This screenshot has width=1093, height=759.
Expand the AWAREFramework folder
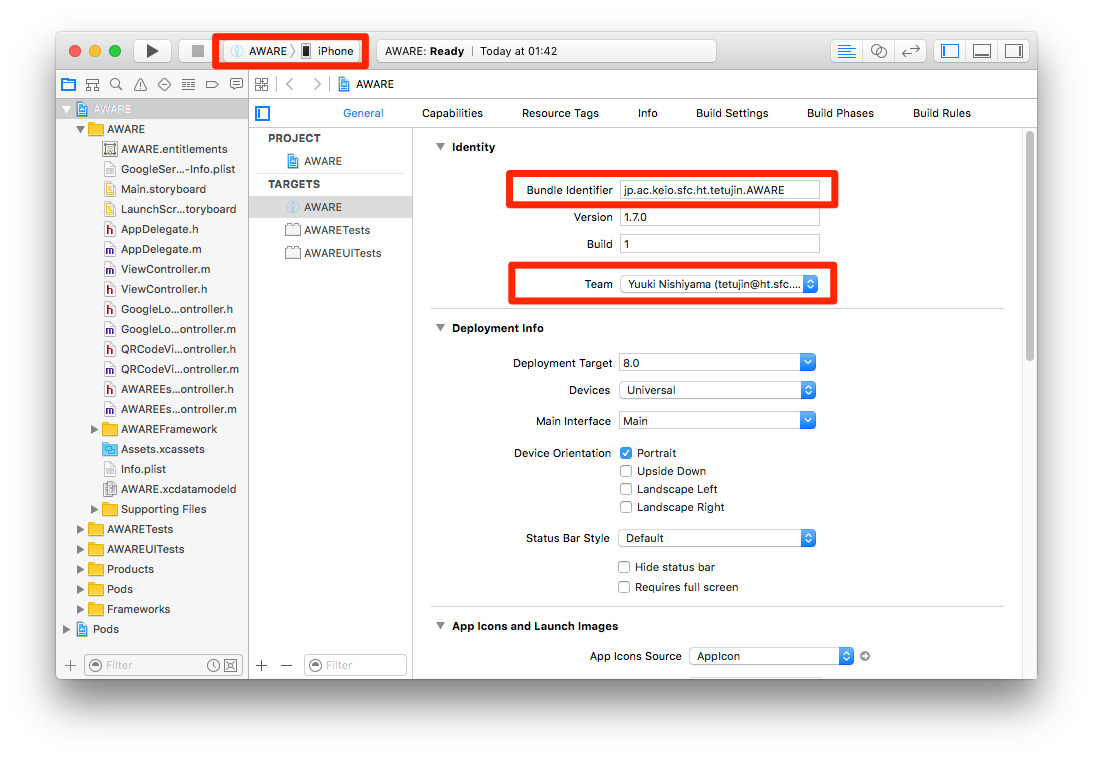(94, 429)
